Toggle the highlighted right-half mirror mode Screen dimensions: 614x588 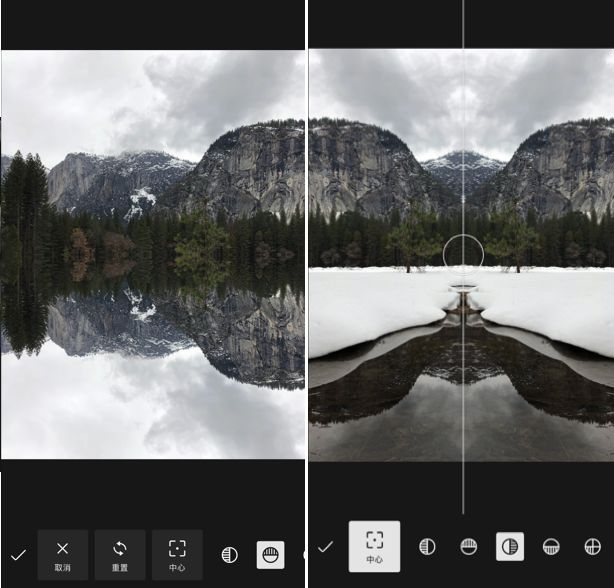(510, 547)
